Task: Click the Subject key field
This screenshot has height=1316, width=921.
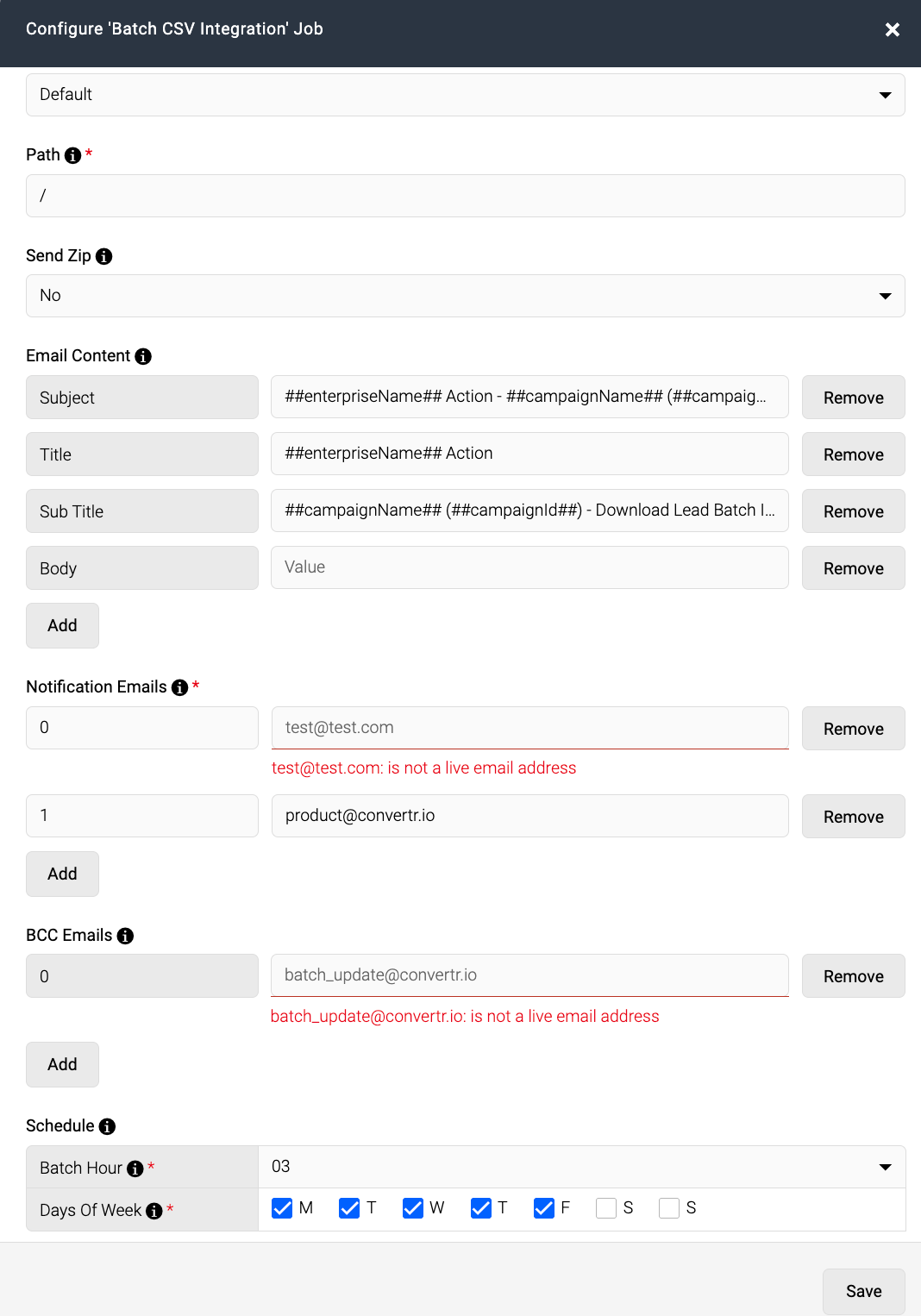Action: (x=142, y=398)
